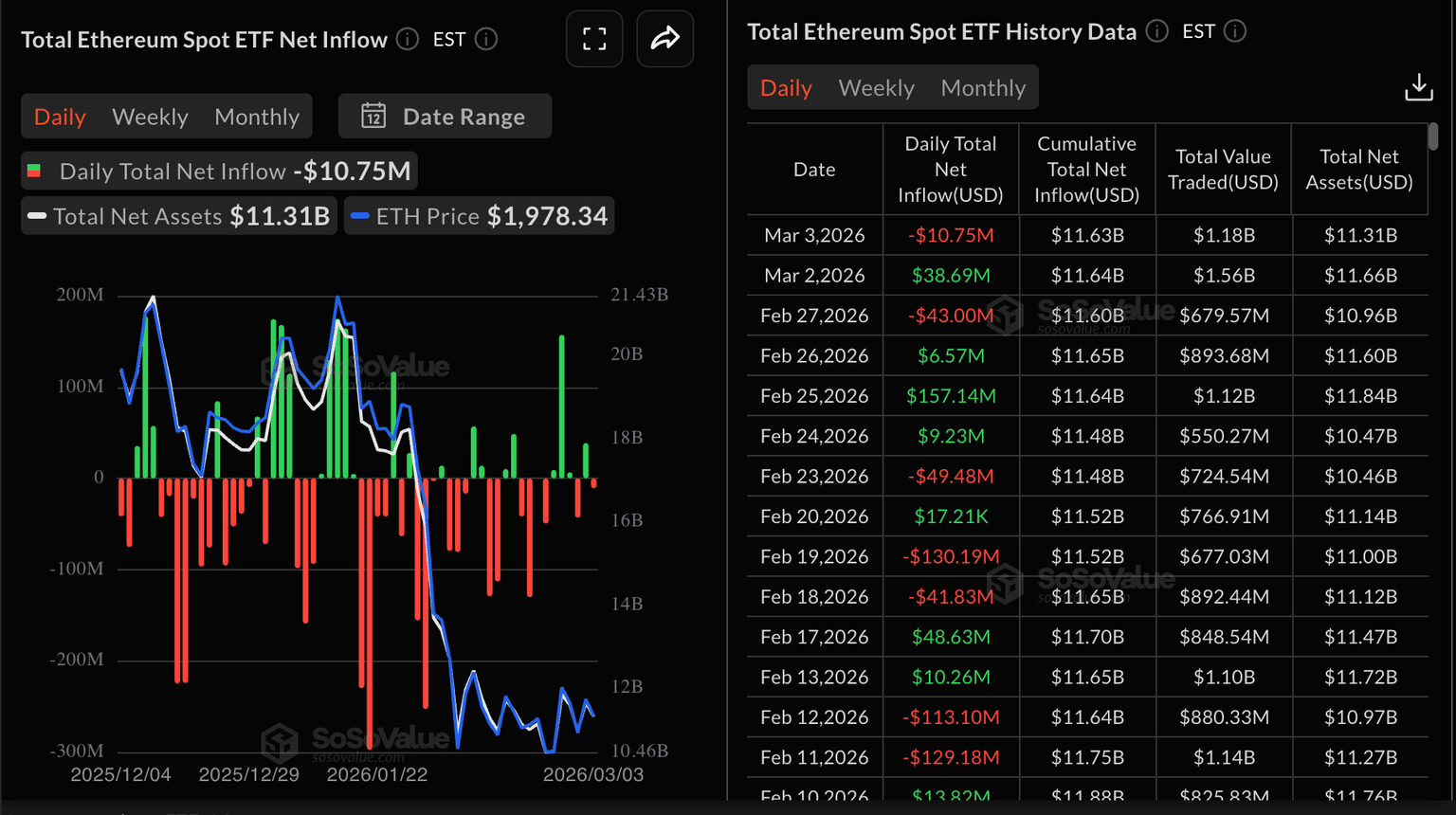Click info icon beside Net Inflow title
Screen dimensions: 1456x815
pos(408,40)
